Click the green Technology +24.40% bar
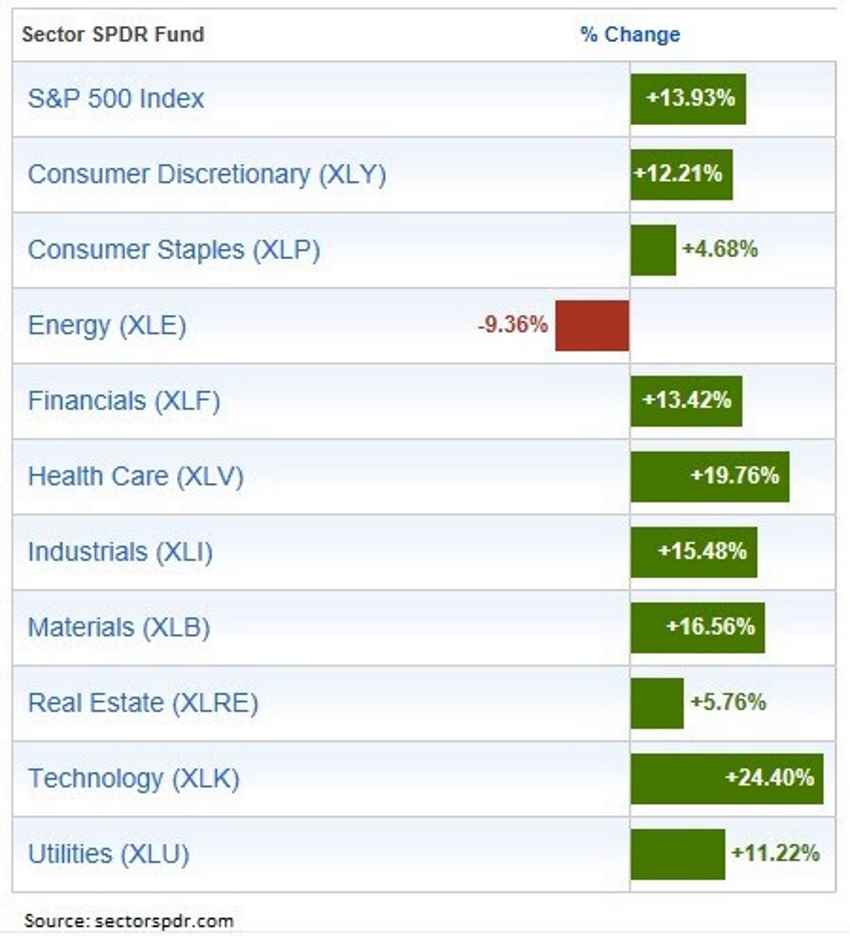 click(726, 778)
